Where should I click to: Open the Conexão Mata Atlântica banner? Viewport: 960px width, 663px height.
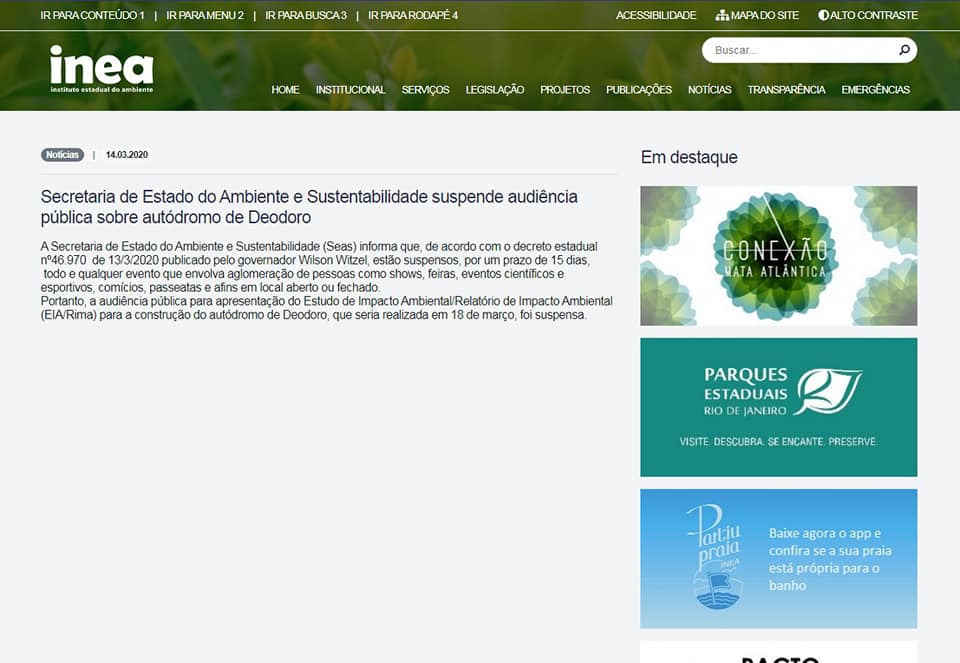[x=778, y=255]
